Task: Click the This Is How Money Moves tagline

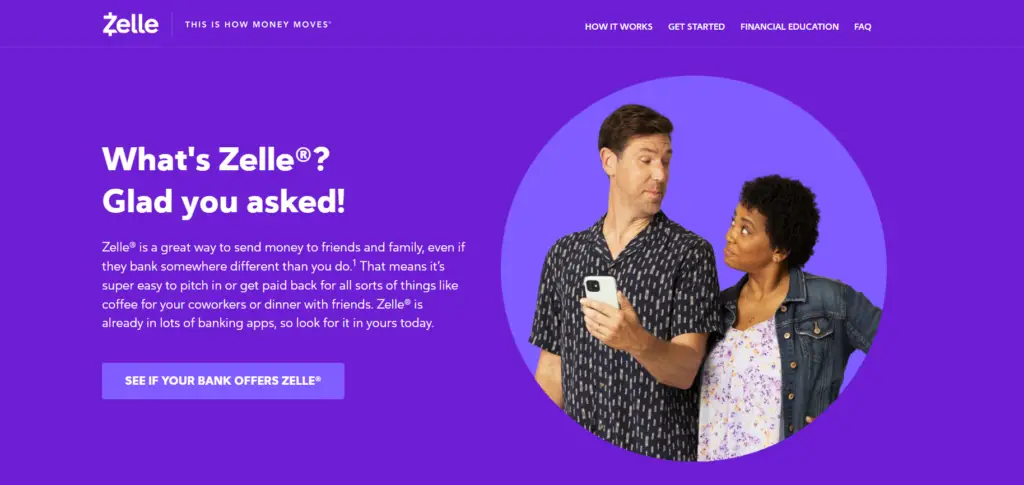Action: click(x=258, y=24)
